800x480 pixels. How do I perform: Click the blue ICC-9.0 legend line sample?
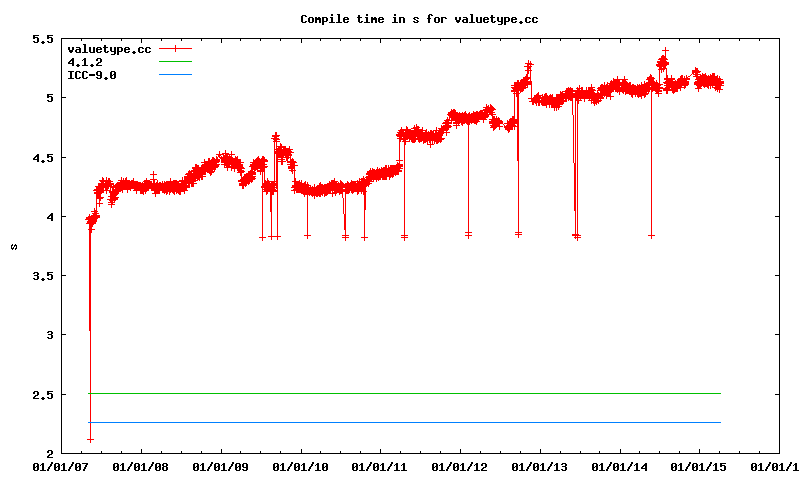174,75
